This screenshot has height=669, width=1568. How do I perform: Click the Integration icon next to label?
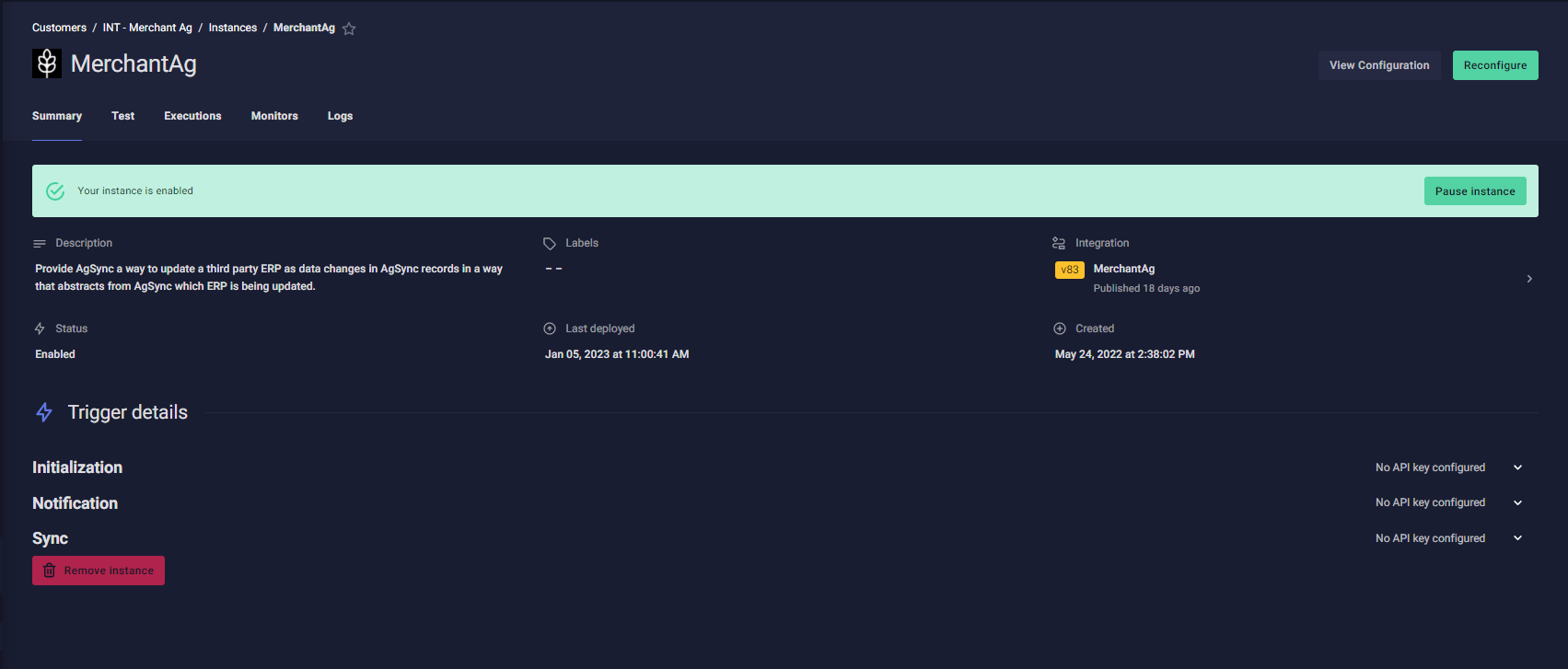click(1059, 244)
